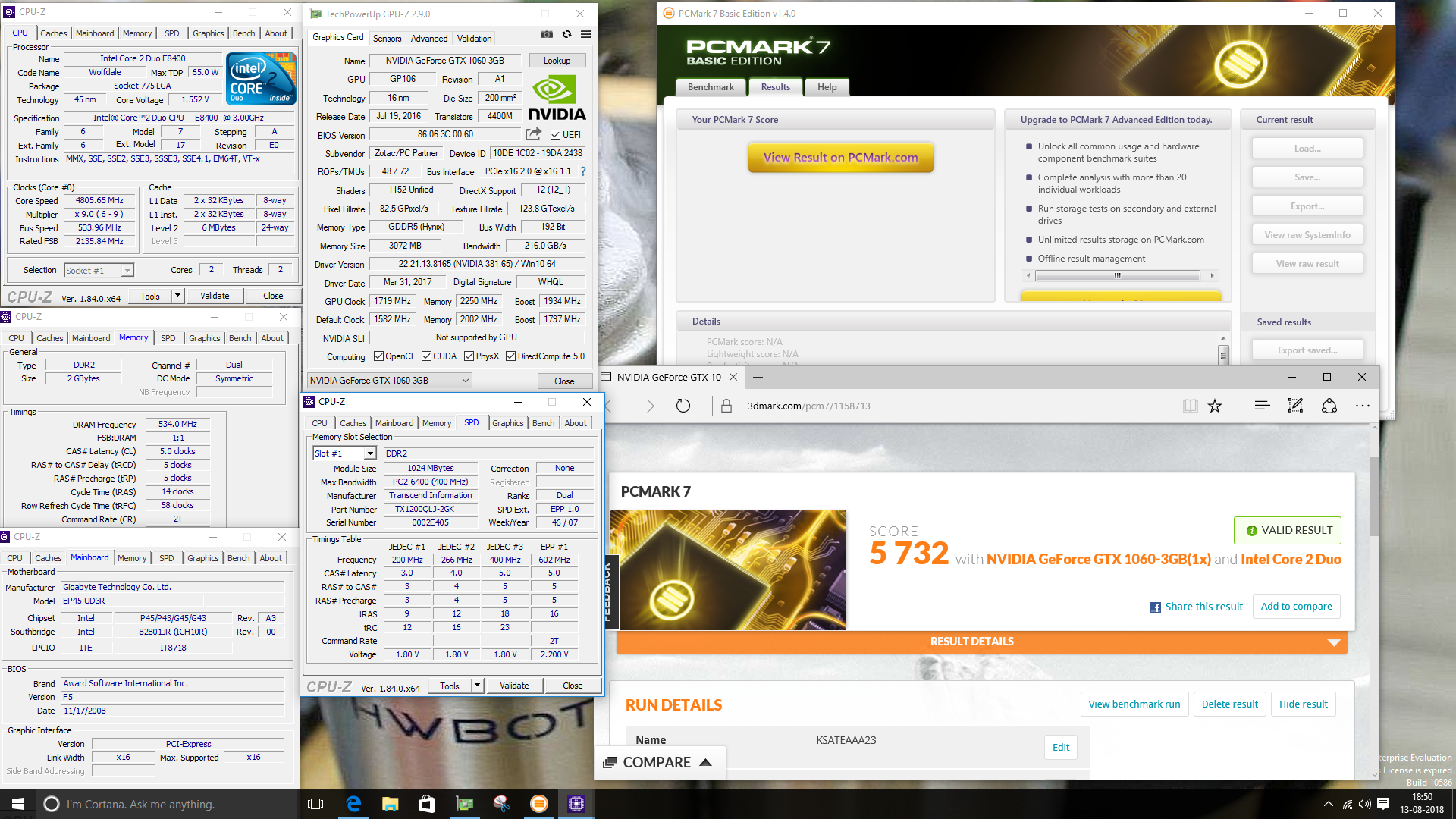Show hidden system tray icons

tap(1328, 804)
